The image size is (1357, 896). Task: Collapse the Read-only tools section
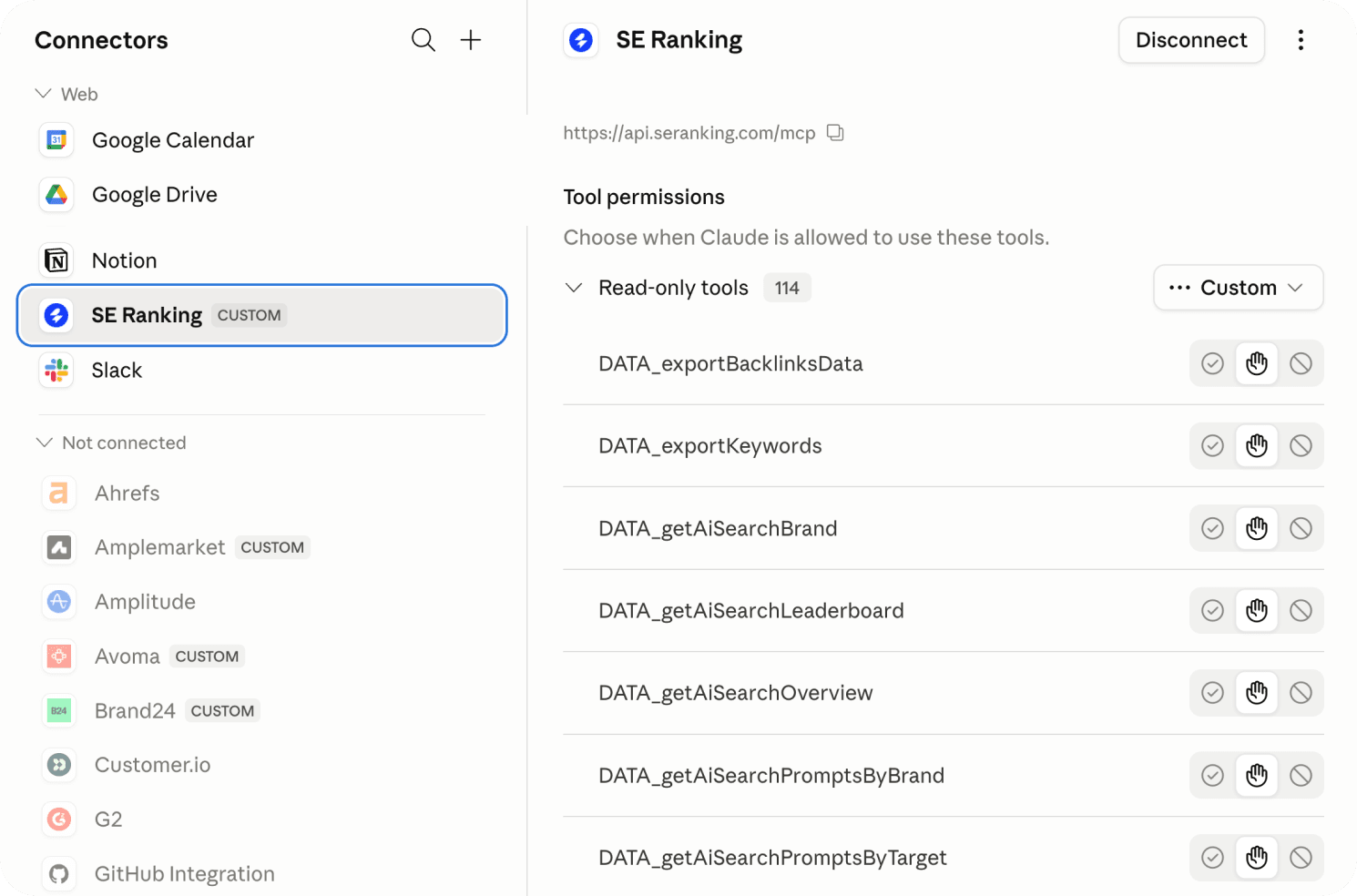pyautogui.click(x=574, y=288)
